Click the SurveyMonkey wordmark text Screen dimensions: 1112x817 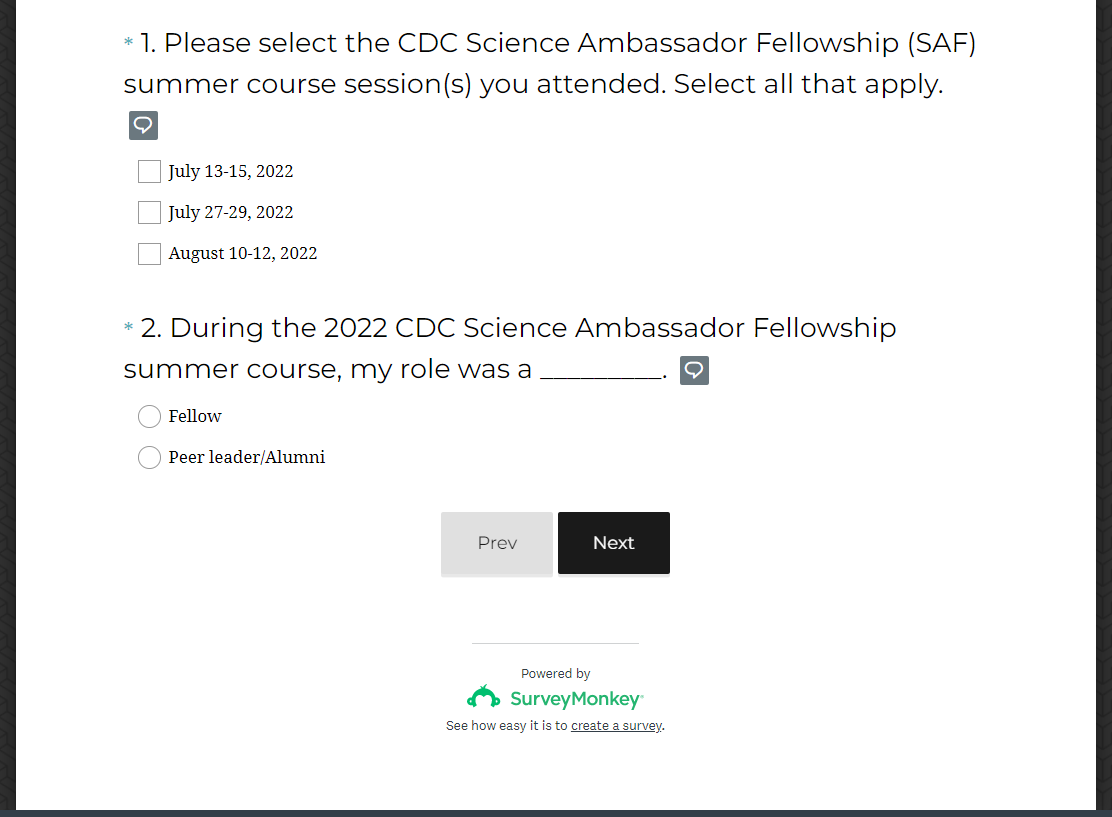(x=576, y=699)
